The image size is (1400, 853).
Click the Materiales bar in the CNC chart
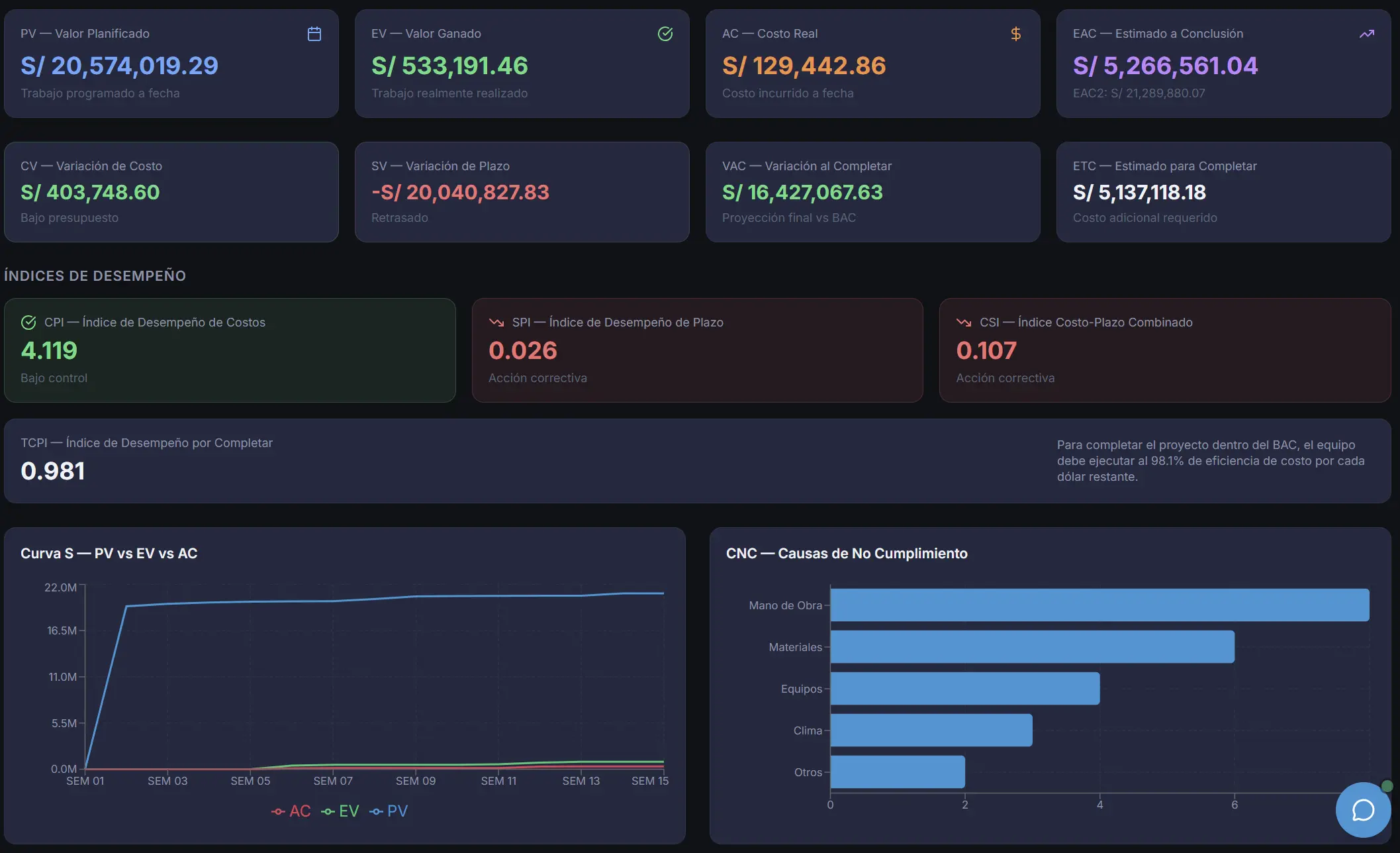click(1033, 647)
